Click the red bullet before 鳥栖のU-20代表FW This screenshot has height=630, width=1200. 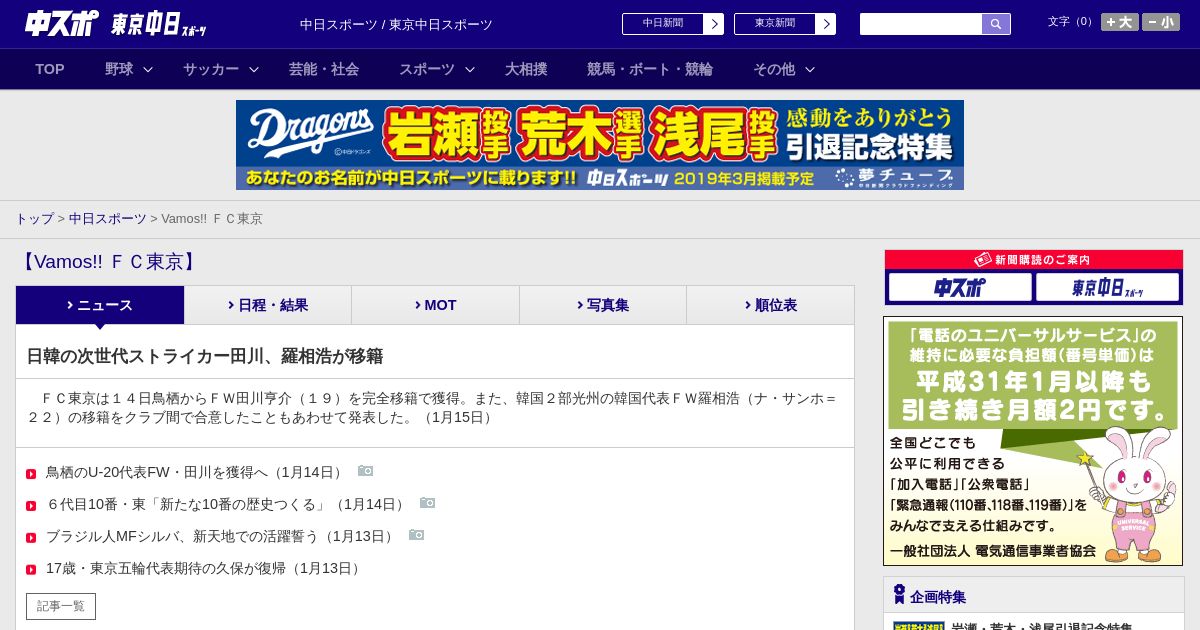(31, 474)
